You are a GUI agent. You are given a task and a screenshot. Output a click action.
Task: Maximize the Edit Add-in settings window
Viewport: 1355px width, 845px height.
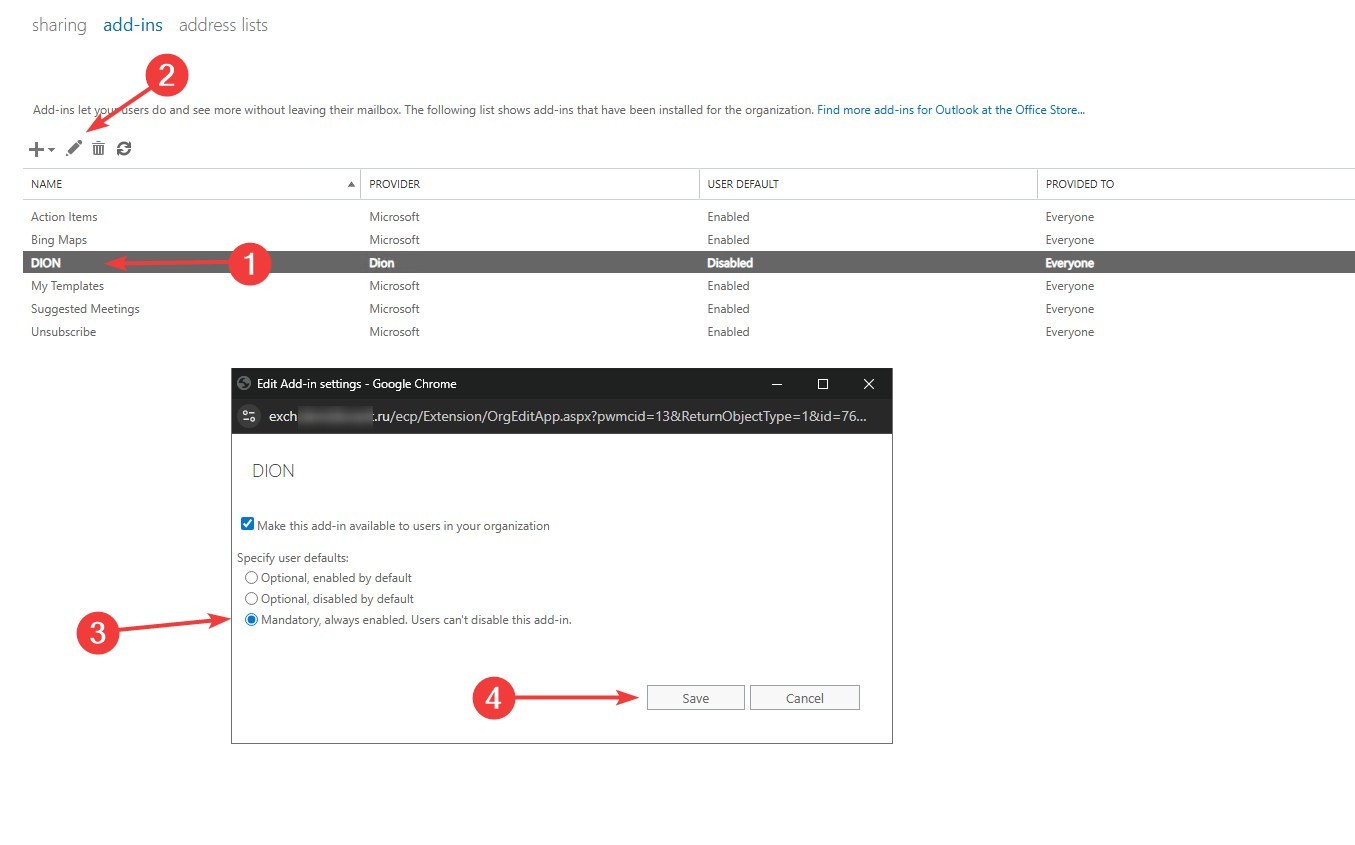click(823, 384)
